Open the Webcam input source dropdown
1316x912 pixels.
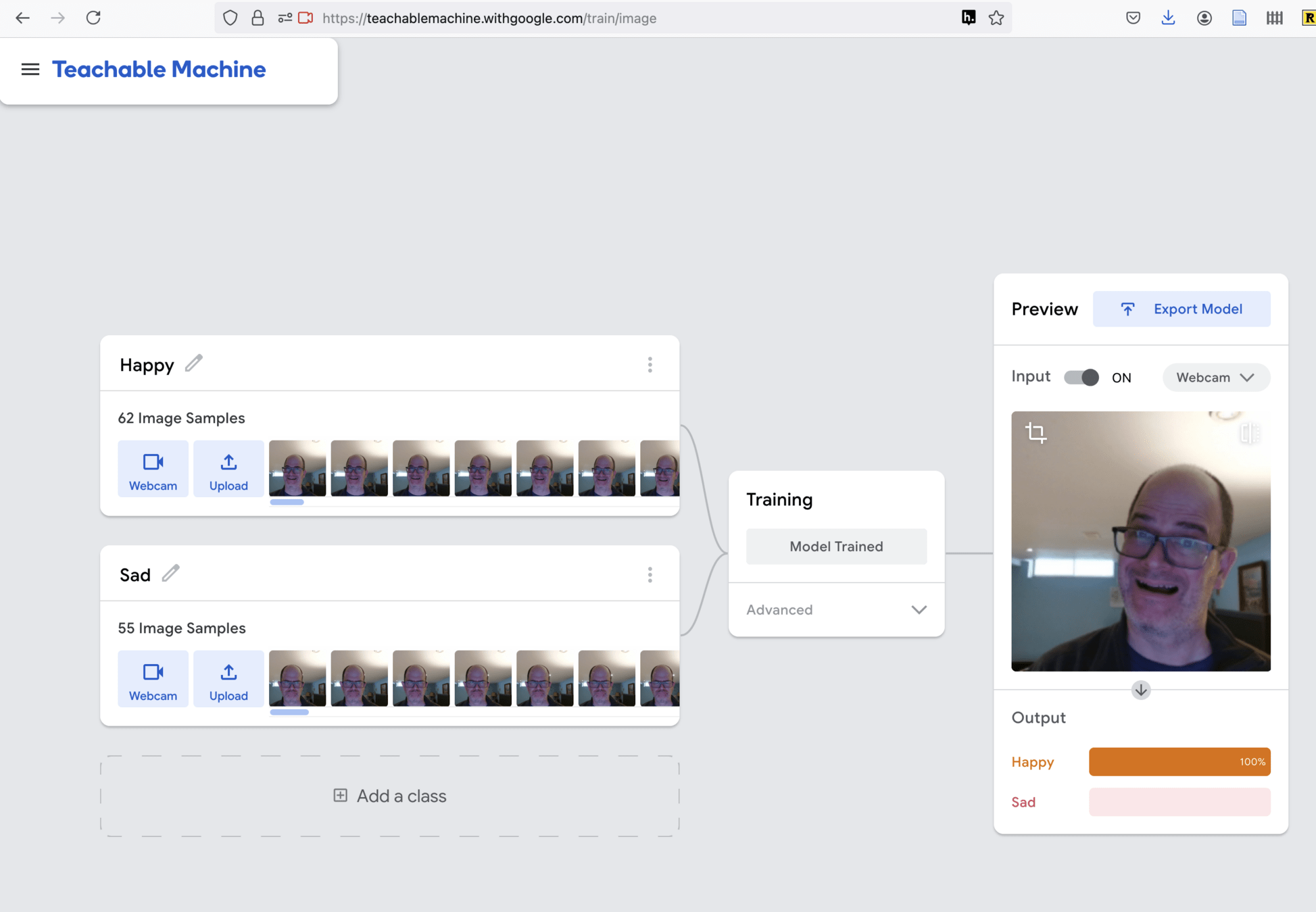(1215, 377)
